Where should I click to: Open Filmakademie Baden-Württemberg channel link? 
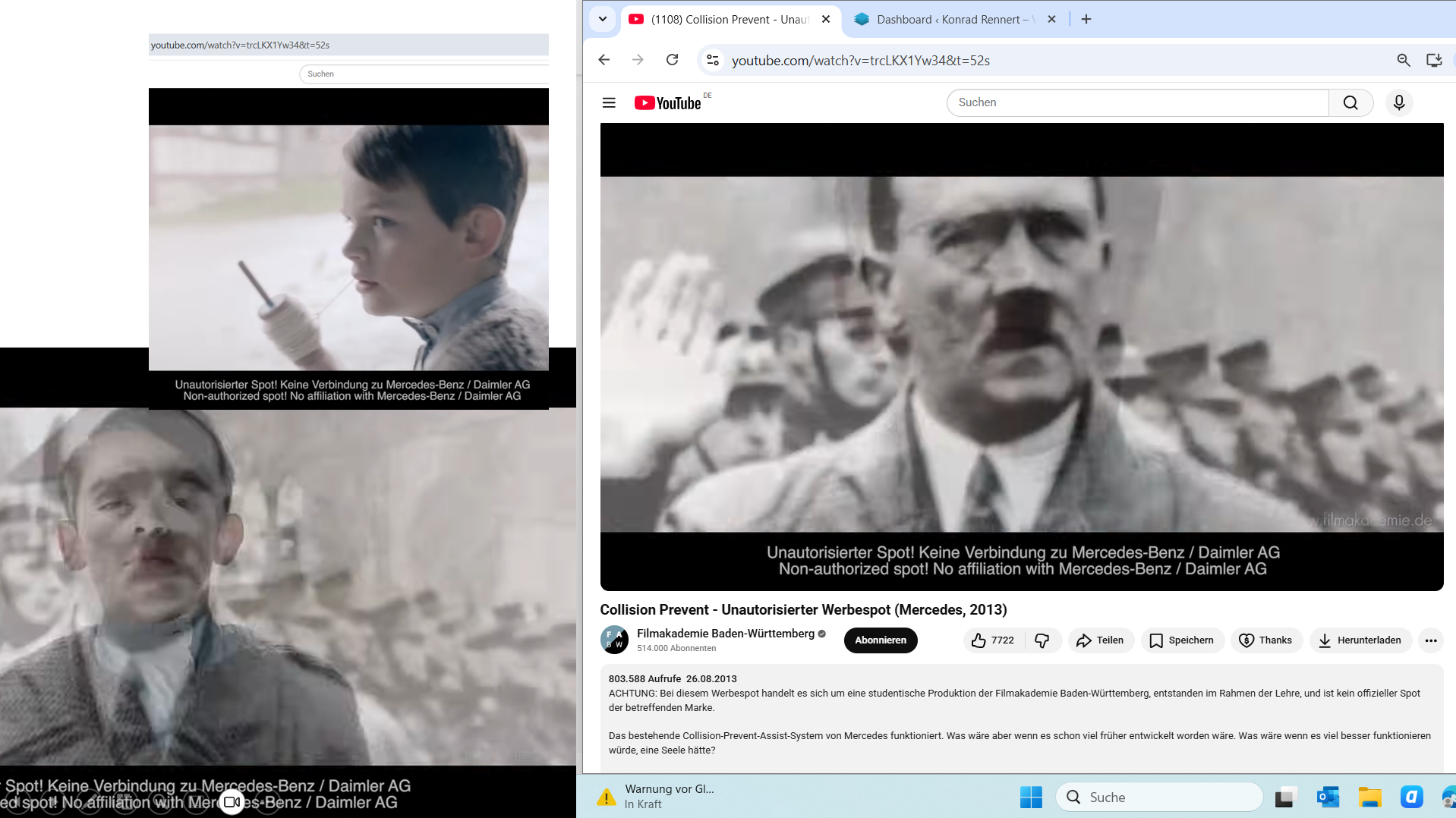click(x=725, y=634)
